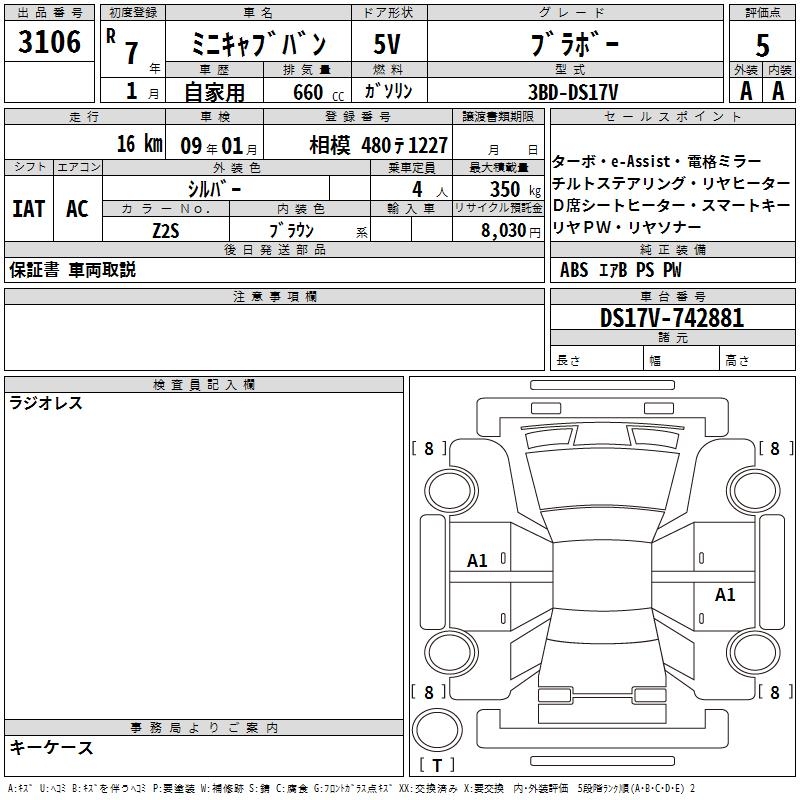Select the 16 km mileage value
The image size is (800, 800).
(138, 144)
